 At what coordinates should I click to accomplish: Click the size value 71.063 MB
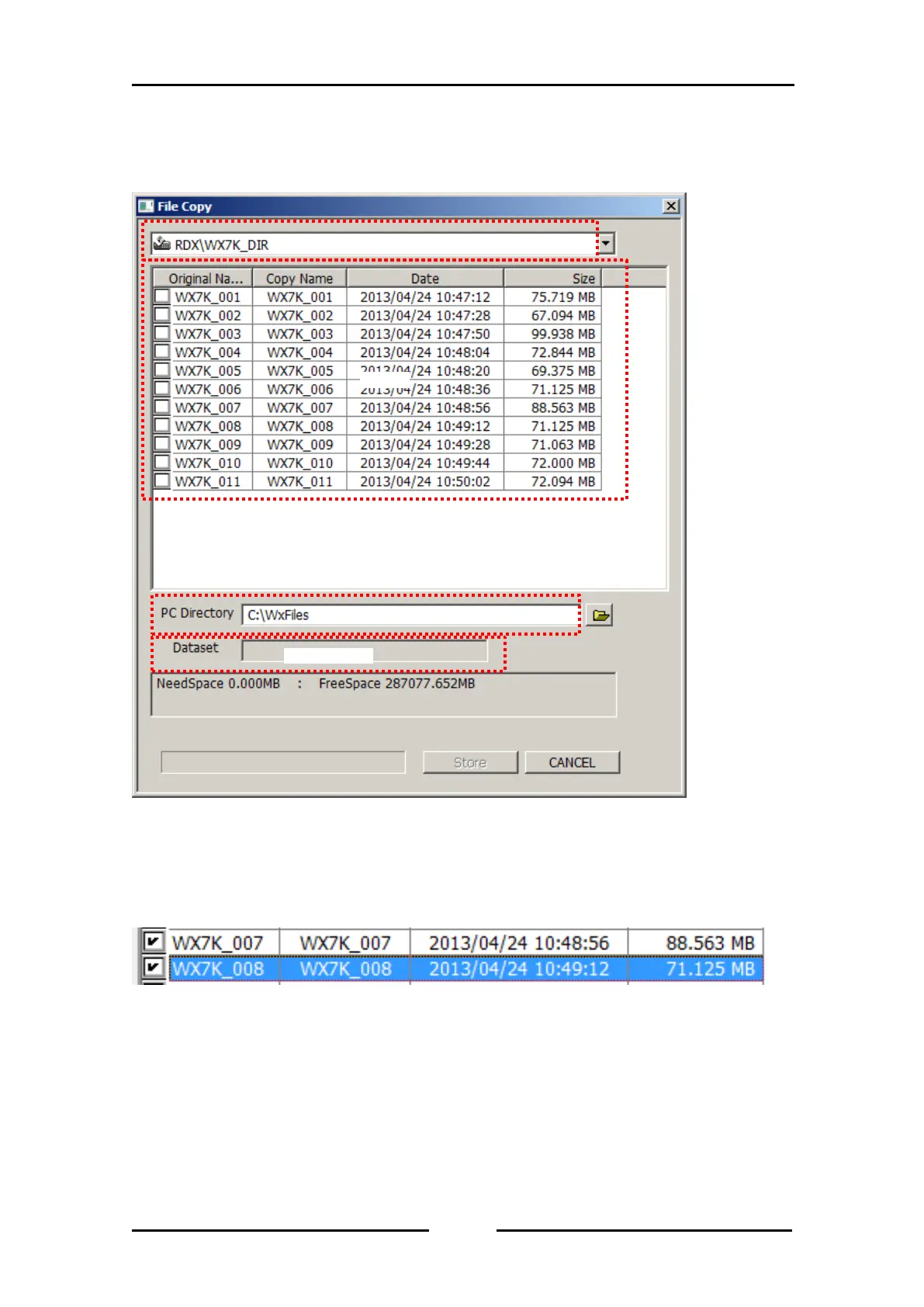click(x=563, y=445)
